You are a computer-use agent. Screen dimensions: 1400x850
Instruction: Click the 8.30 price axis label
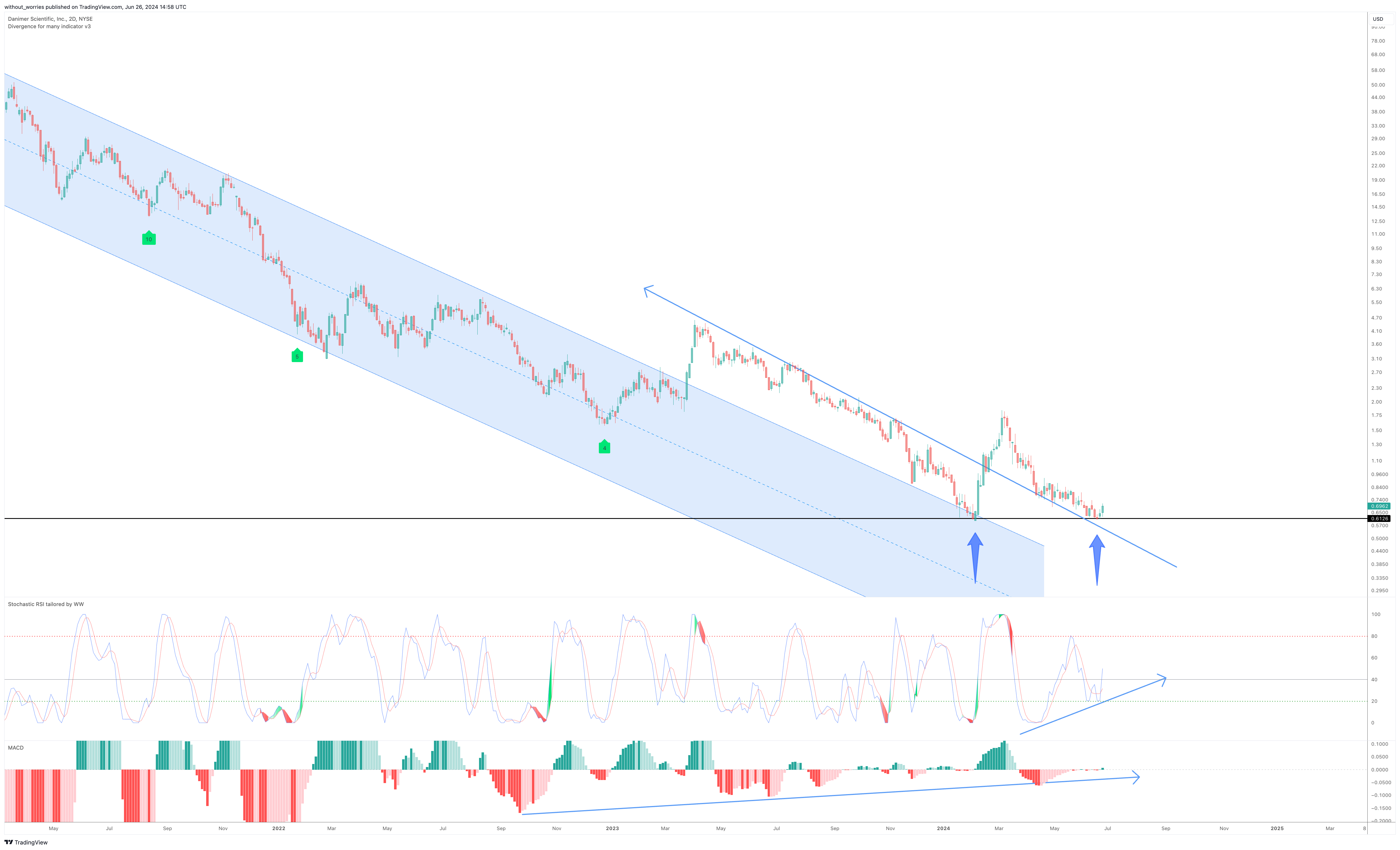[1376, 262]
